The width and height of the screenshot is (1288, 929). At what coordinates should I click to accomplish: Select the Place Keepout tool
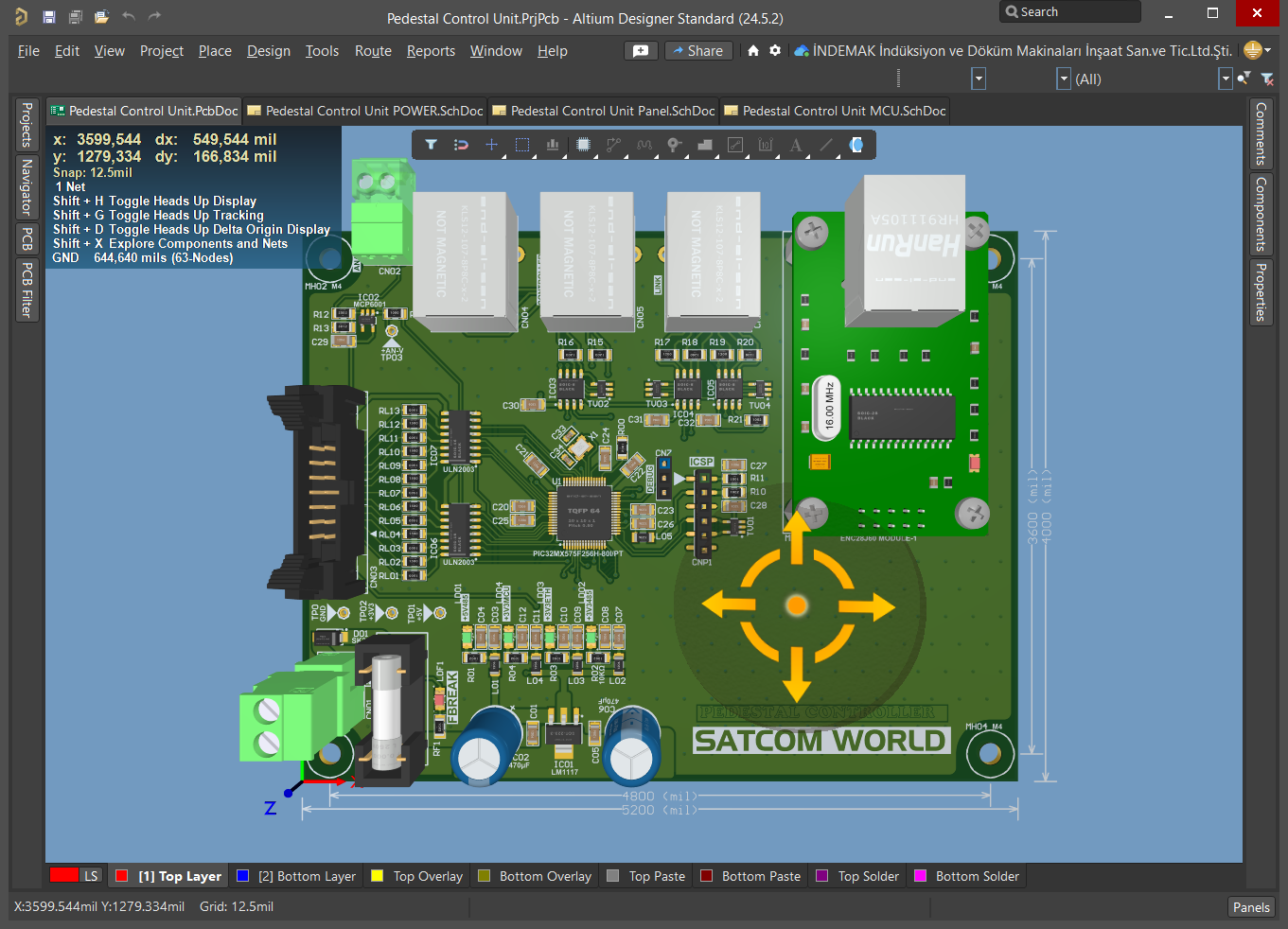coord(735,145)
